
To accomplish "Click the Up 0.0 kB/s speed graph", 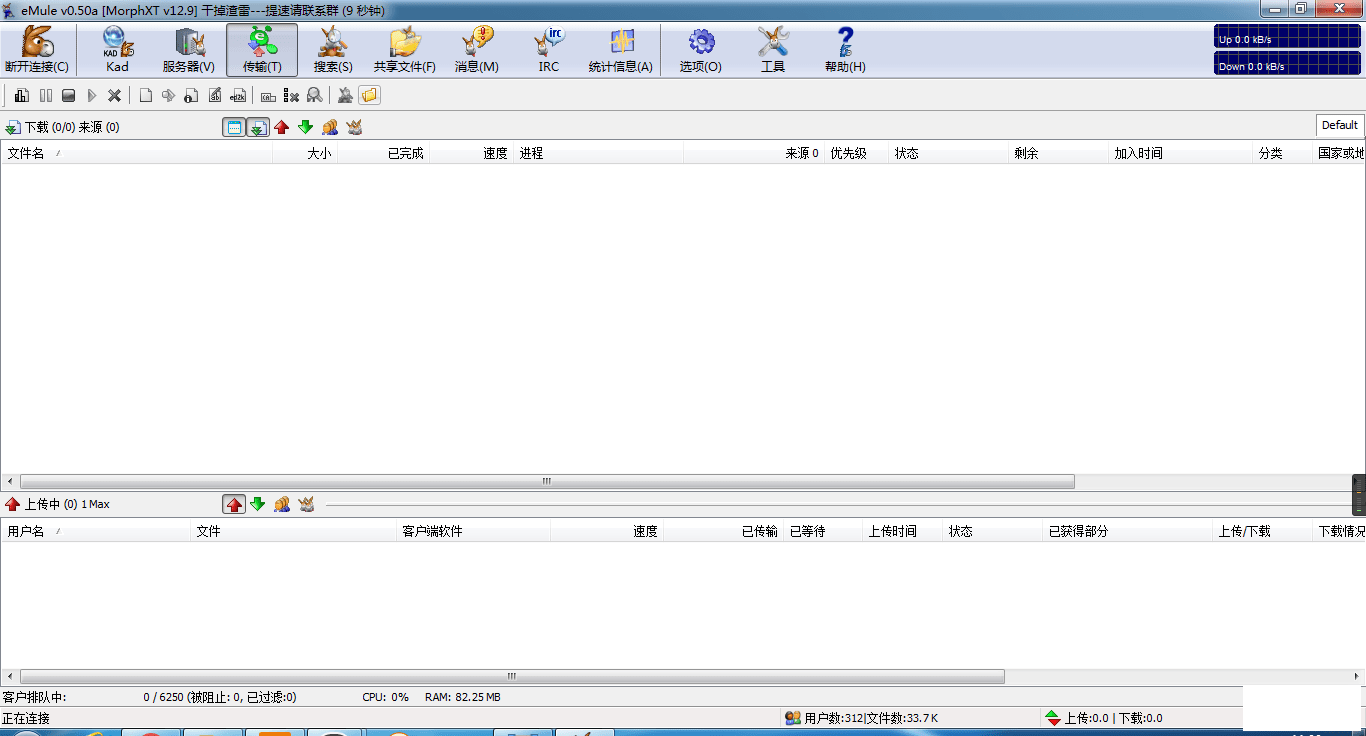I will 1288,38.
